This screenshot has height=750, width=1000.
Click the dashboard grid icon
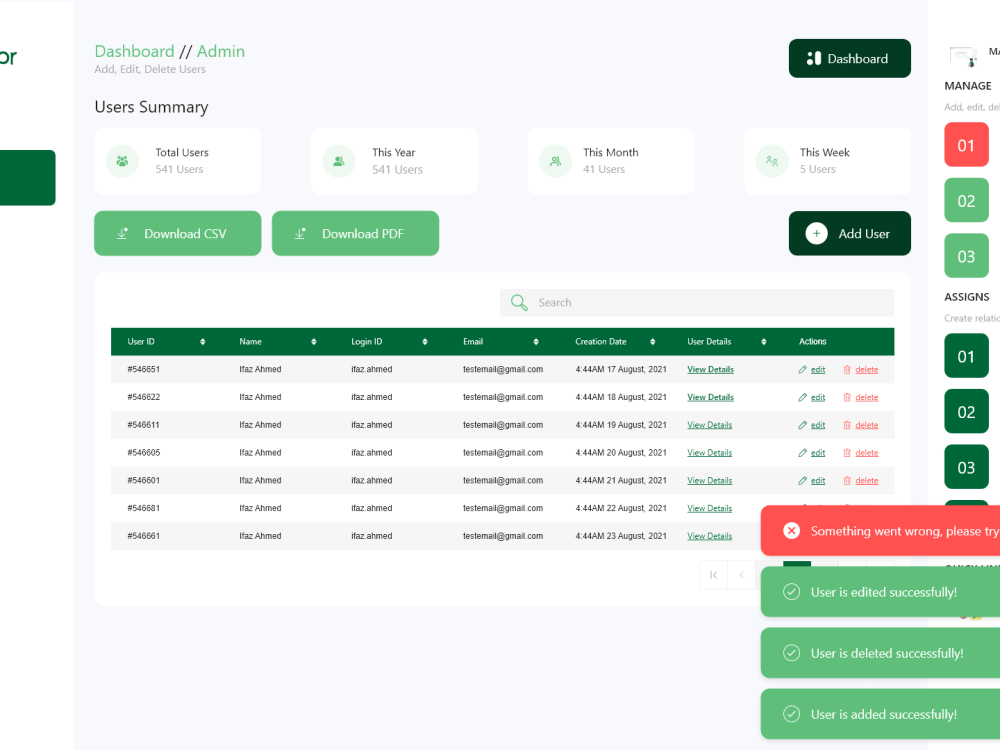(816, 58)
